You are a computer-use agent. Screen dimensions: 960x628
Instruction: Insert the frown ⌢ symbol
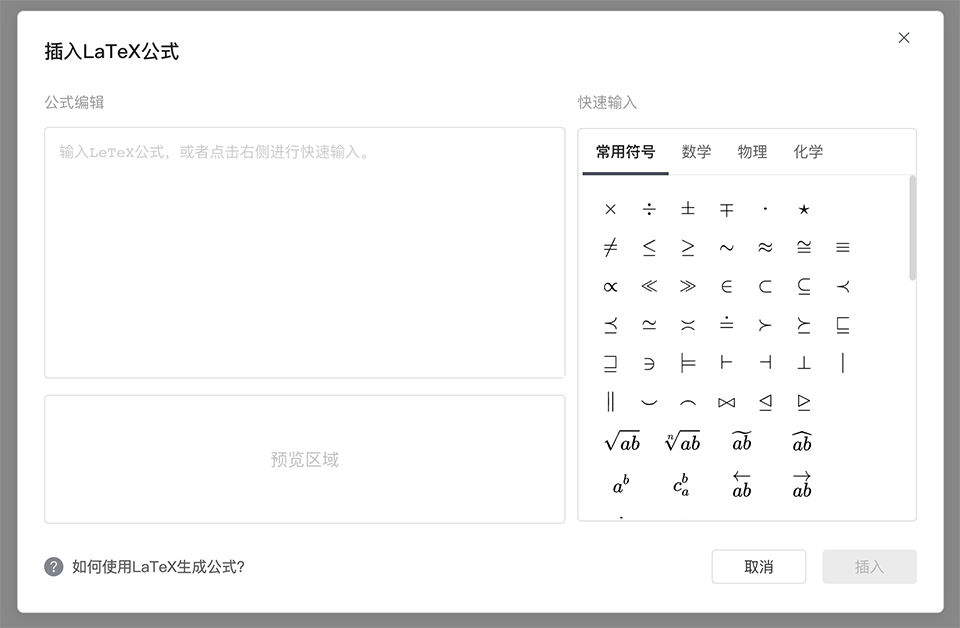(x=688, y=402)
